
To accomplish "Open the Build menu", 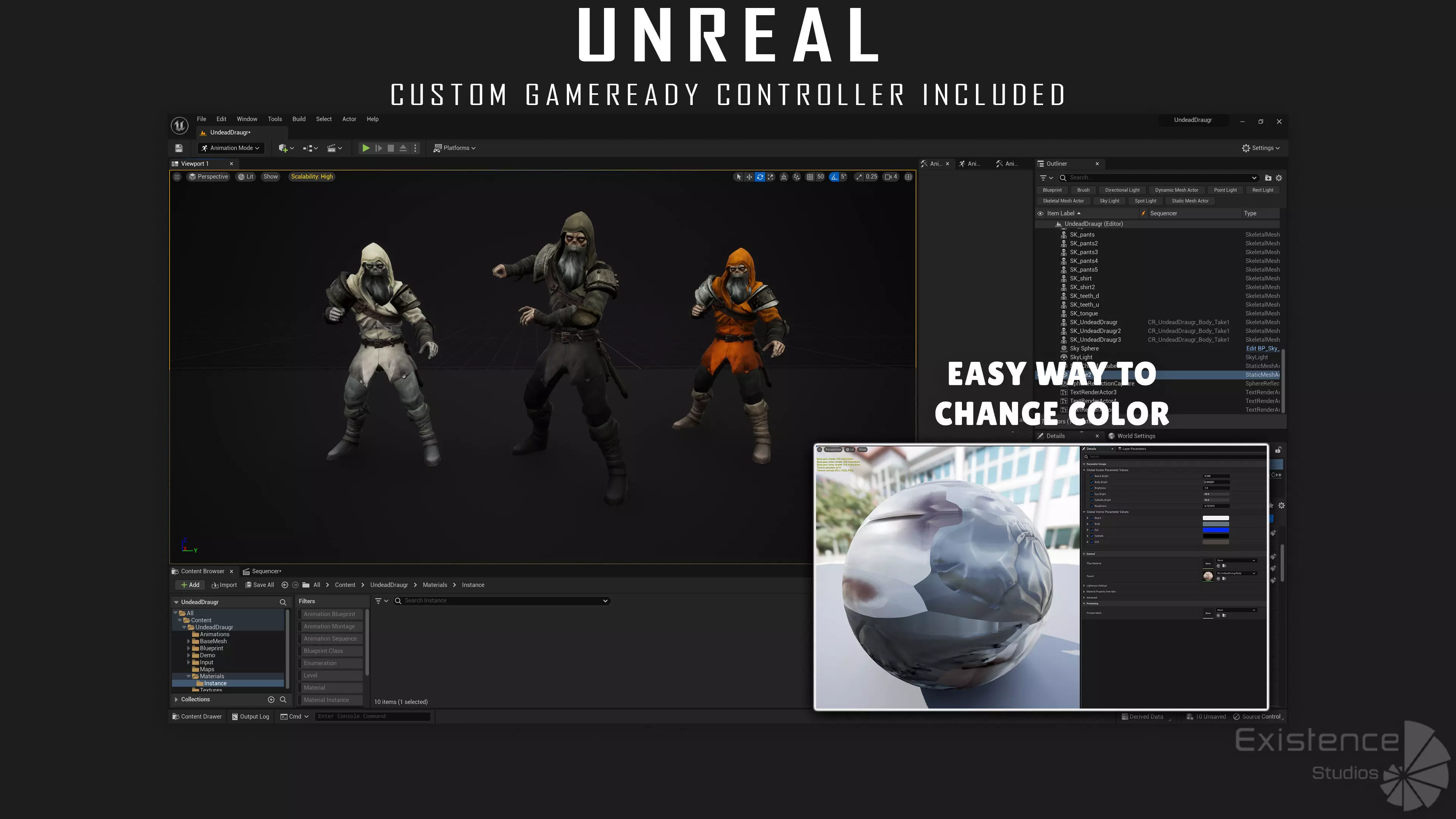I will pos(299,119).
